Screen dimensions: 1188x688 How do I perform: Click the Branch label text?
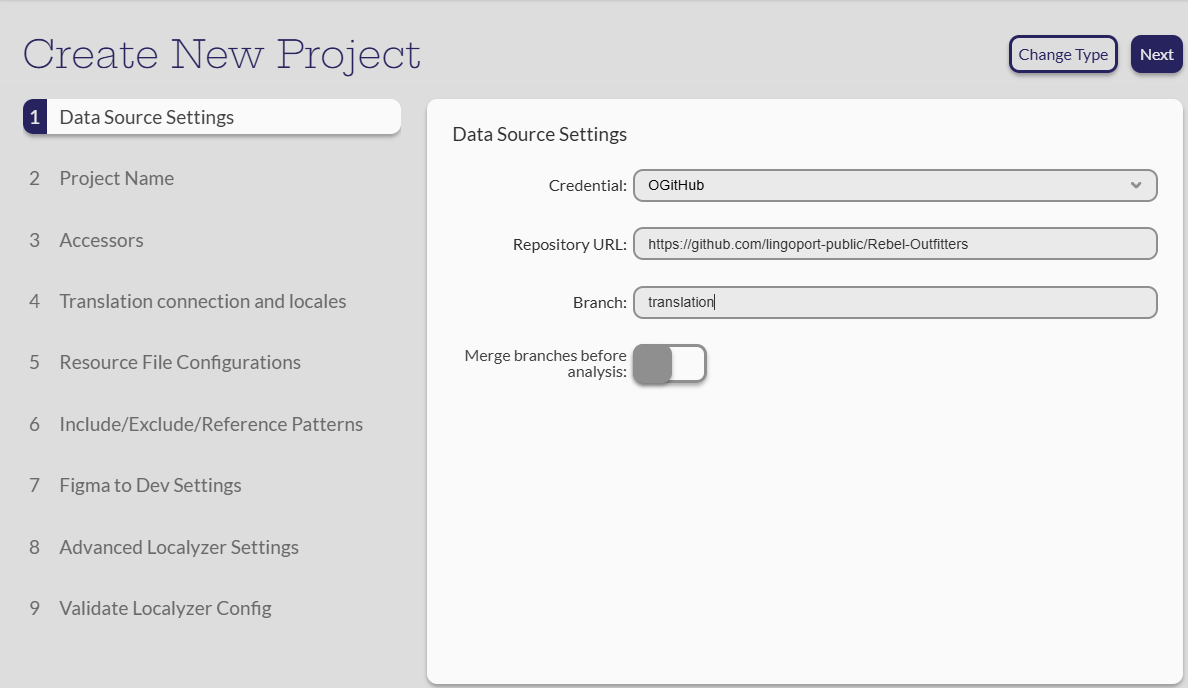(x=601, y=304)
